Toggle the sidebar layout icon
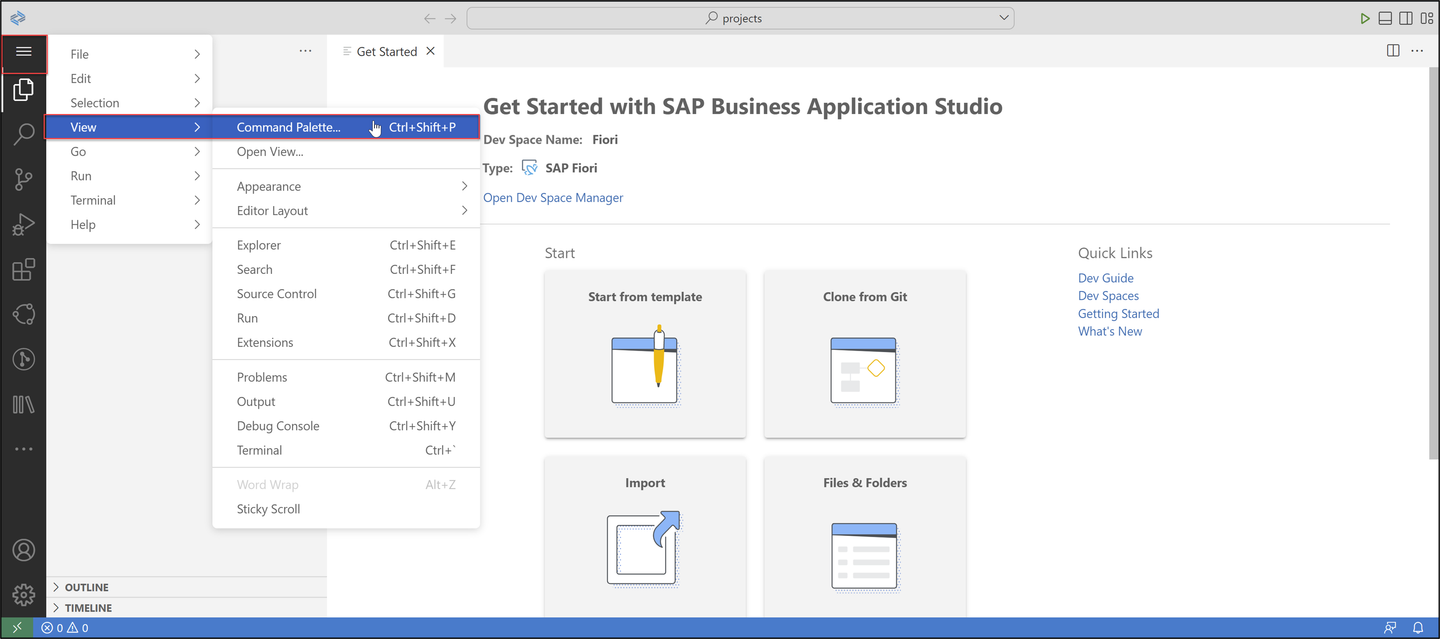 1406,18
